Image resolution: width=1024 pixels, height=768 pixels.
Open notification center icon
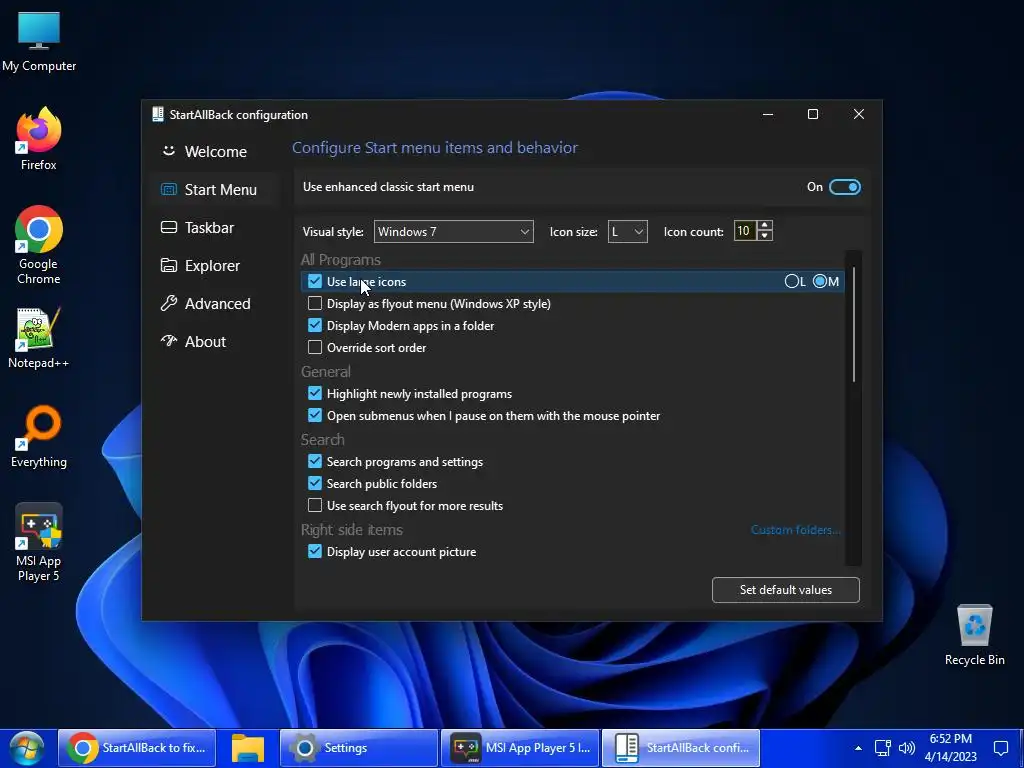click(x=1000, y=748)
